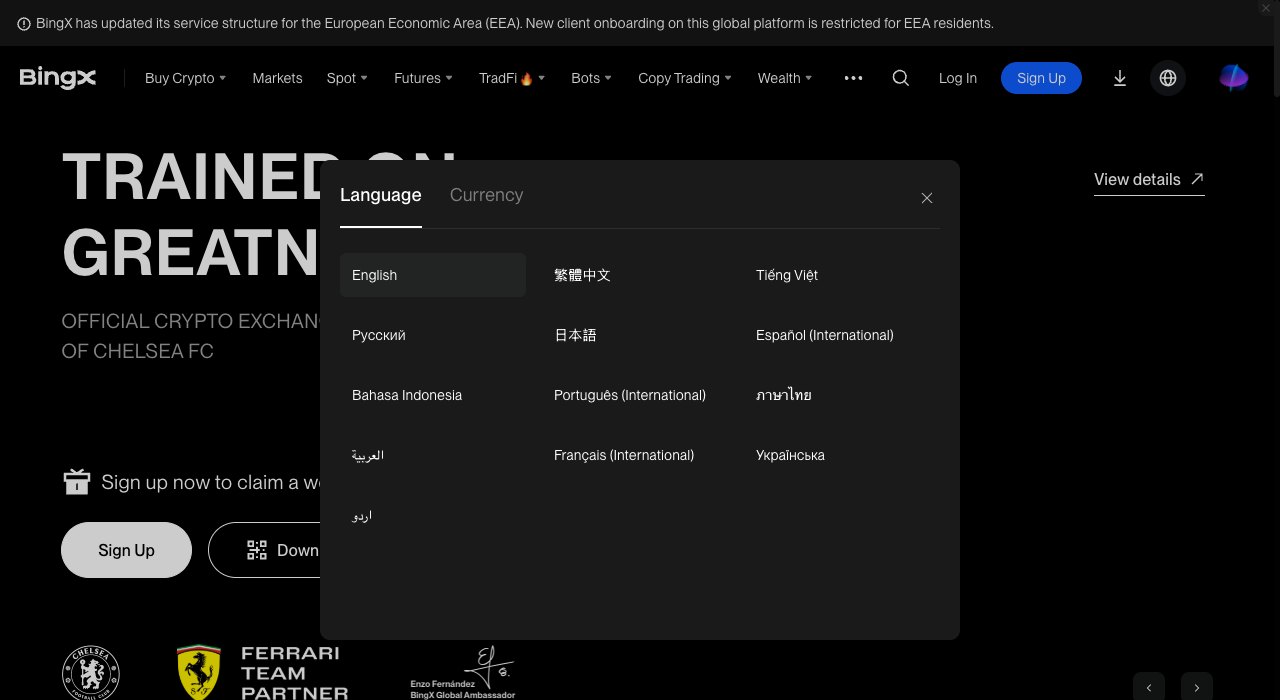Go to the next carousel slide
This screenshot has width=1280, height=700.
click(x=1197, y=687)
